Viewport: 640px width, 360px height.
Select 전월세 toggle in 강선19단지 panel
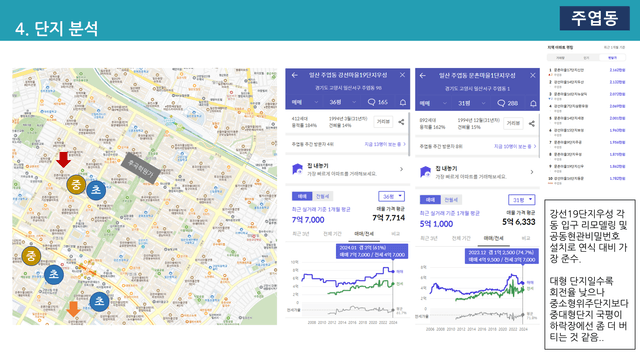(322, 196)
